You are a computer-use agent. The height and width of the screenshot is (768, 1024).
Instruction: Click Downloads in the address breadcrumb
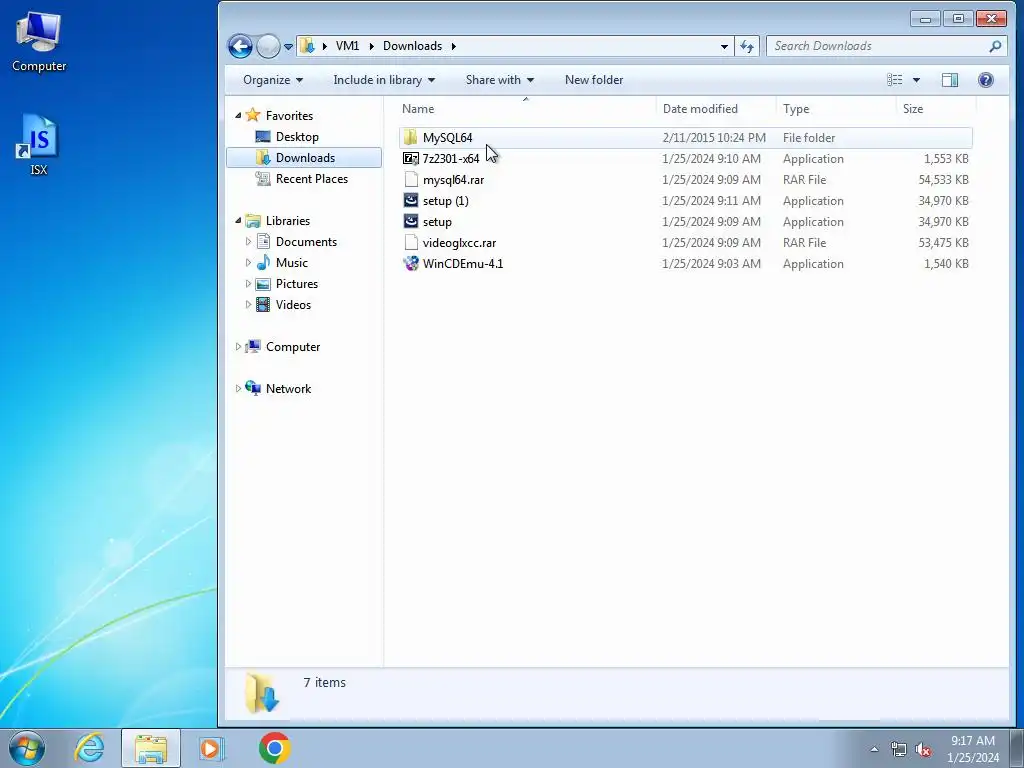click(412, 46)
